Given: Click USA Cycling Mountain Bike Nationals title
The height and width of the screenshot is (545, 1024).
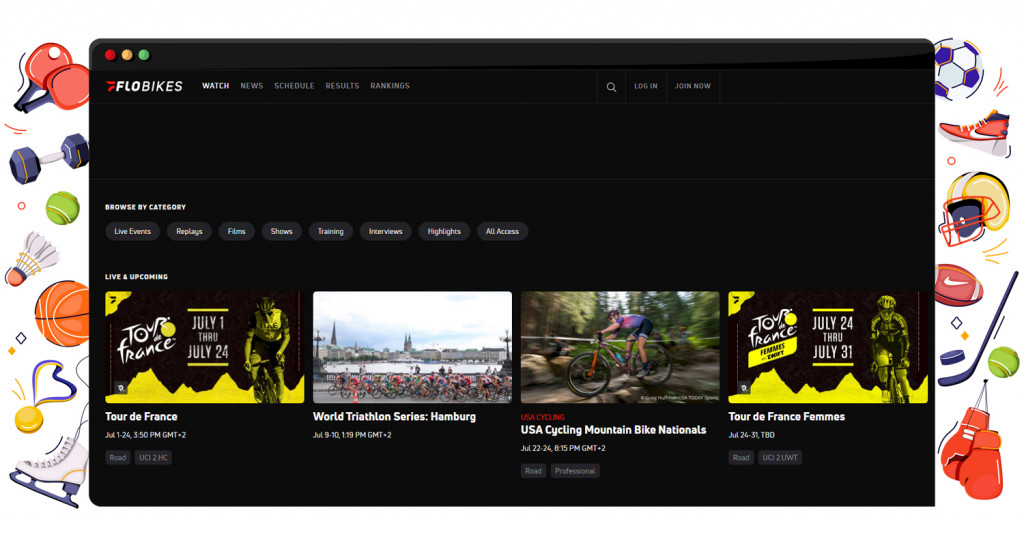Looking at the screenshot, I should point(613,429).
